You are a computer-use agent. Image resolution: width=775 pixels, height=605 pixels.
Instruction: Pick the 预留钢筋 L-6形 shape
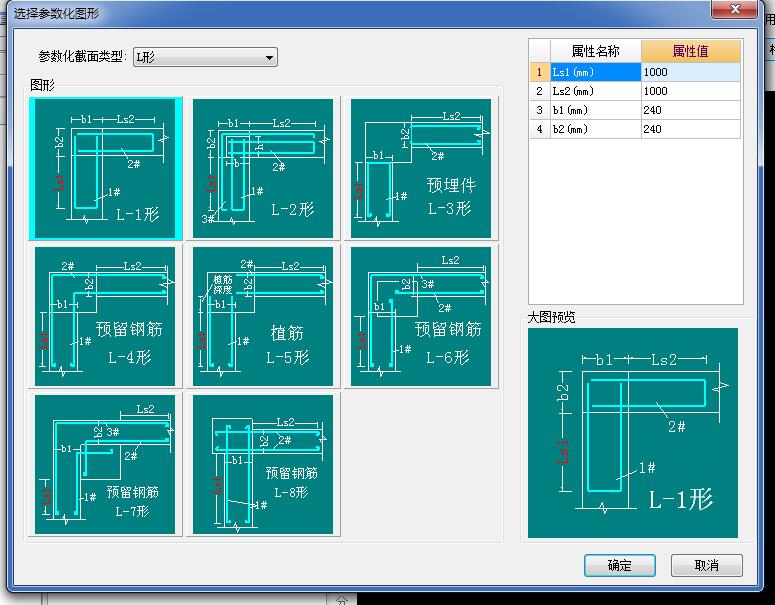pyautogui.click(x=421, y=316)
